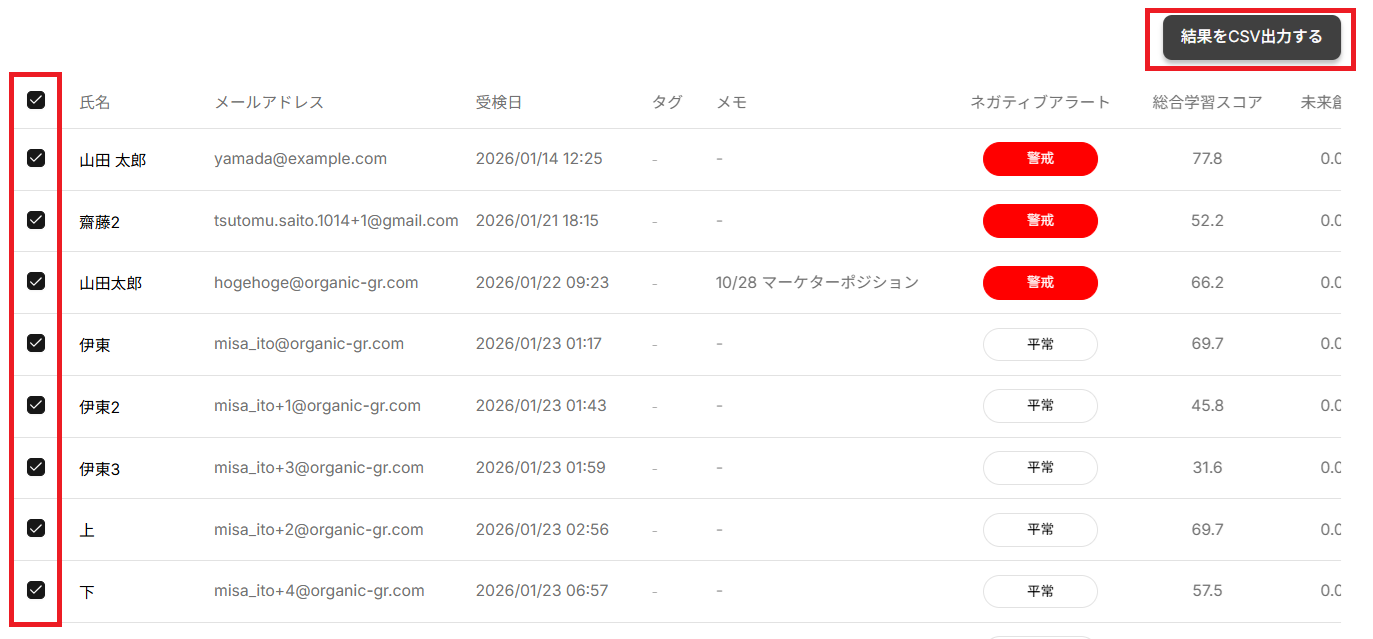Sort by the 受検日 column header
Image resolution: width=1373 pixels, height=639 pixels.
499,102
